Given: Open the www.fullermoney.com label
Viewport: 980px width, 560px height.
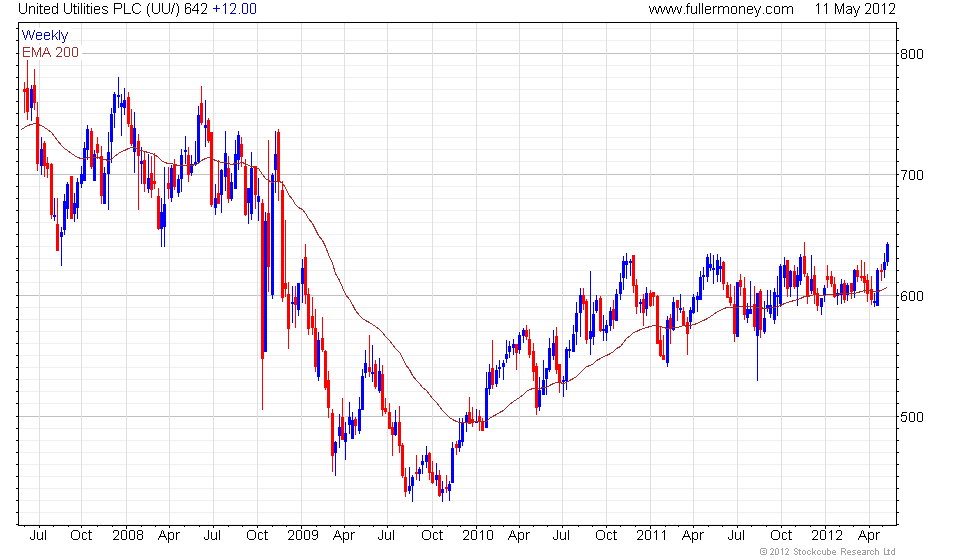Looking at the screenshot, I should point(721,9).
